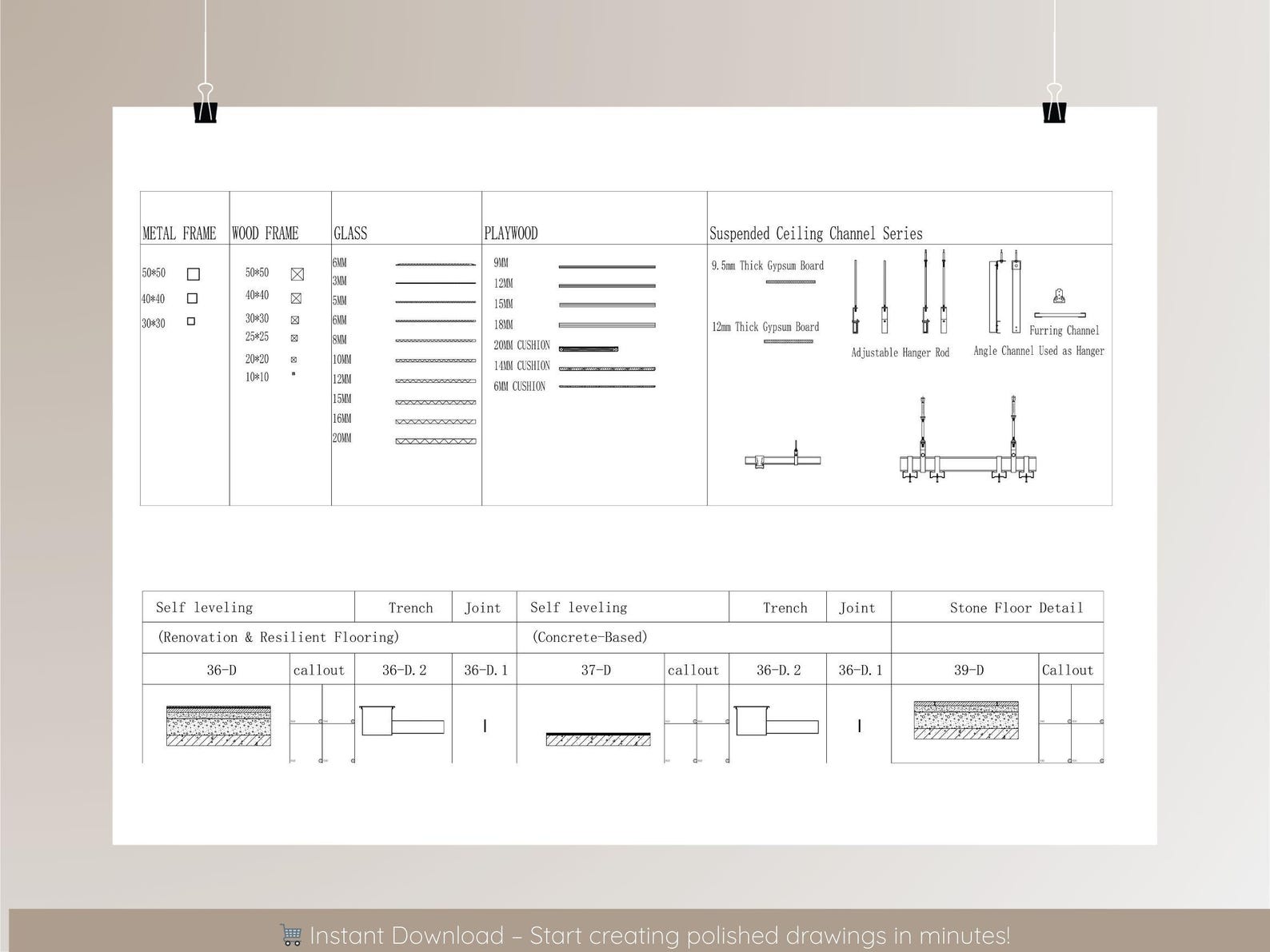1270x952 pixels.
Task: Click the 'Adjustable Hanger Rod' label
Action: coord(901,353)
